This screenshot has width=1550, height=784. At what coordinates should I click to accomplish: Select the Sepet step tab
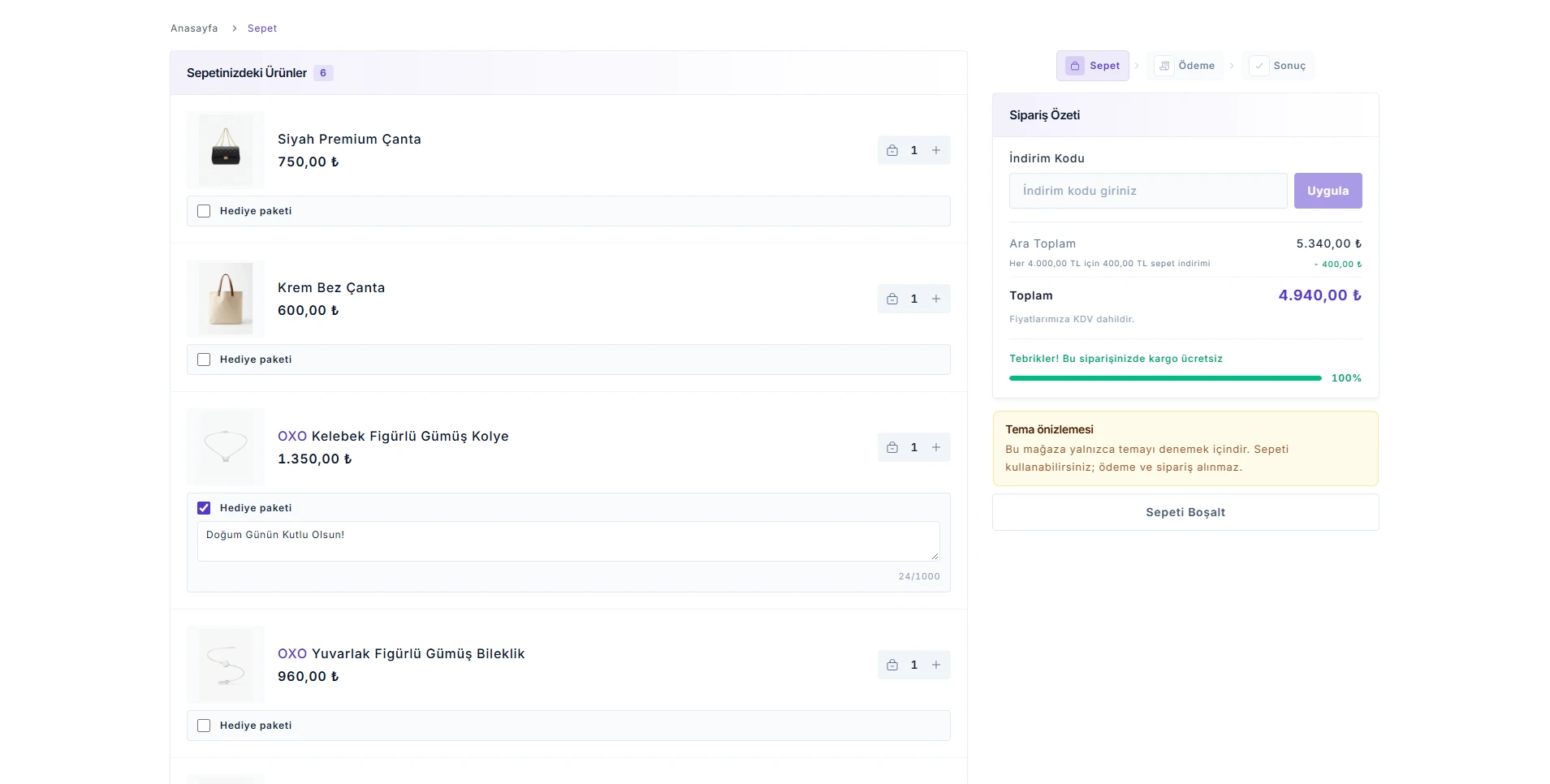pos(1093,66)
